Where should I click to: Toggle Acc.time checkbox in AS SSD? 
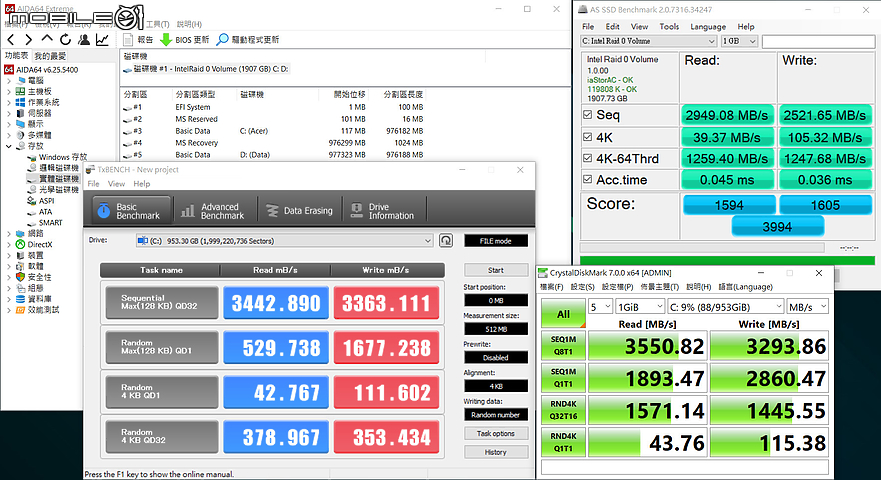(588, 180)
